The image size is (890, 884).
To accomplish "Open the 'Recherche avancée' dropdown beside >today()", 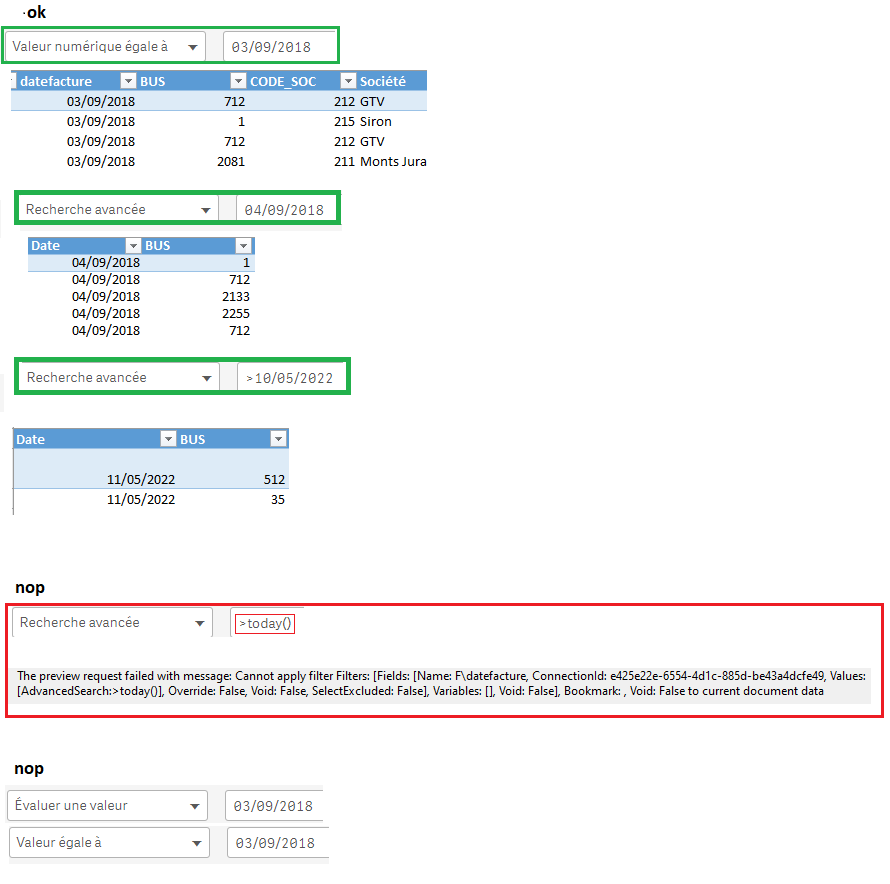I will [112, 622].
